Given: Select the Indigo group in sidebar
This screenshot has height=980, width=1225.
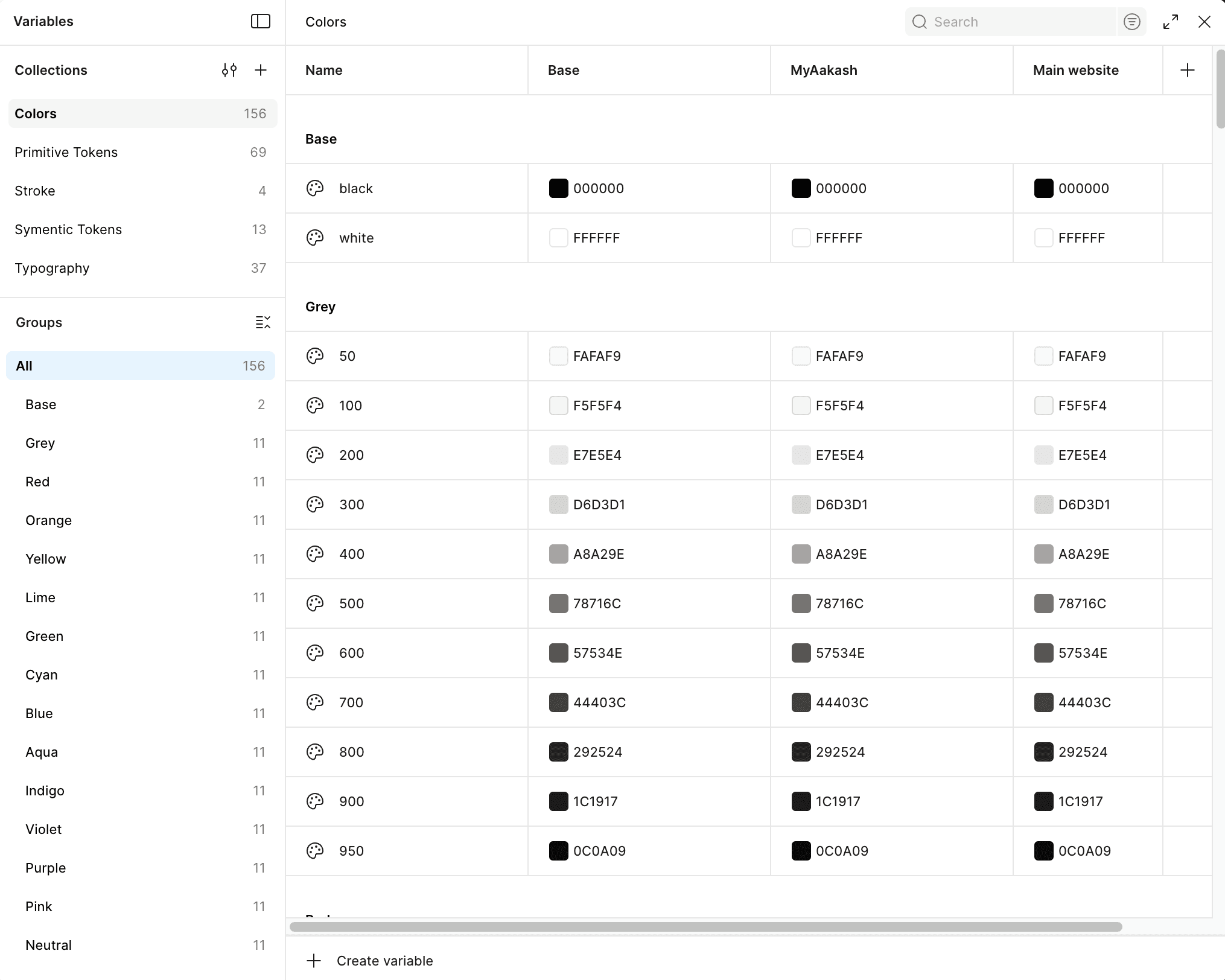Looking at the screenshot, I should 45,791.
